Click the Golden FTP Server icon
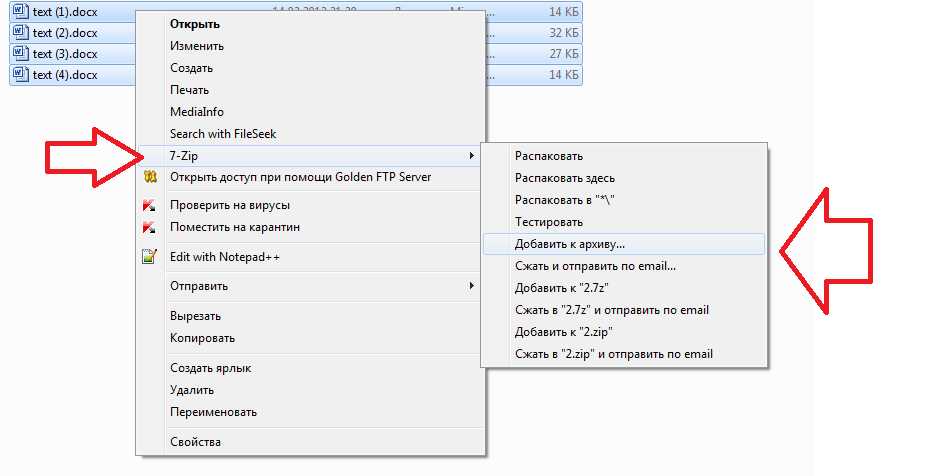The height and width of the screenshot is (476, 935). click(x=150, y=178)
